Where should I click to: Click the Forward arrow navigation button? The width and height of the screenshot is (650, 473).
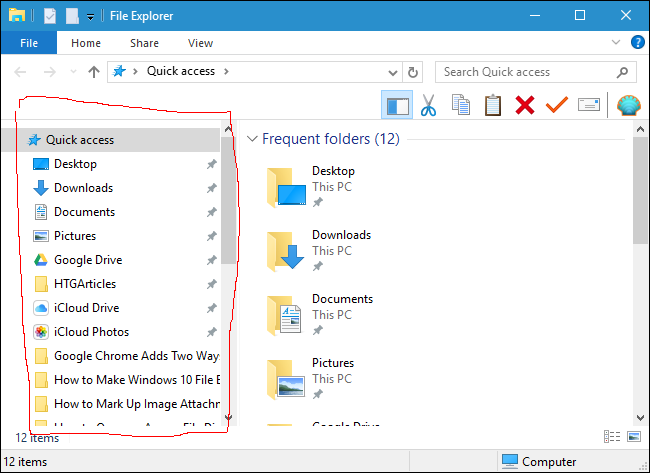pos(50,72)
